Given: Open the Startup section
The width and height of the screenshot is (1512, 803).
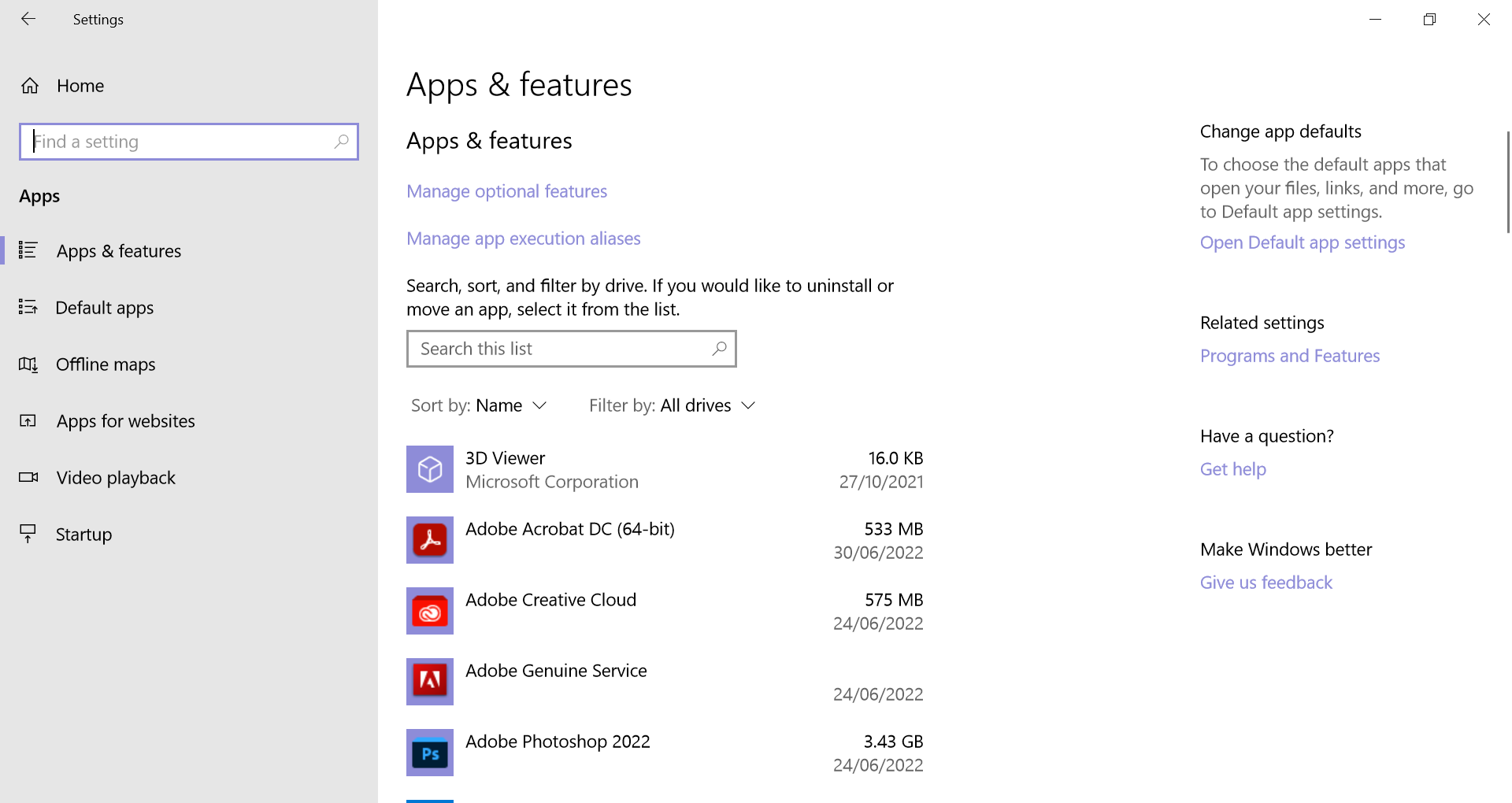Looking at the screenshot, I should point(83,535).
